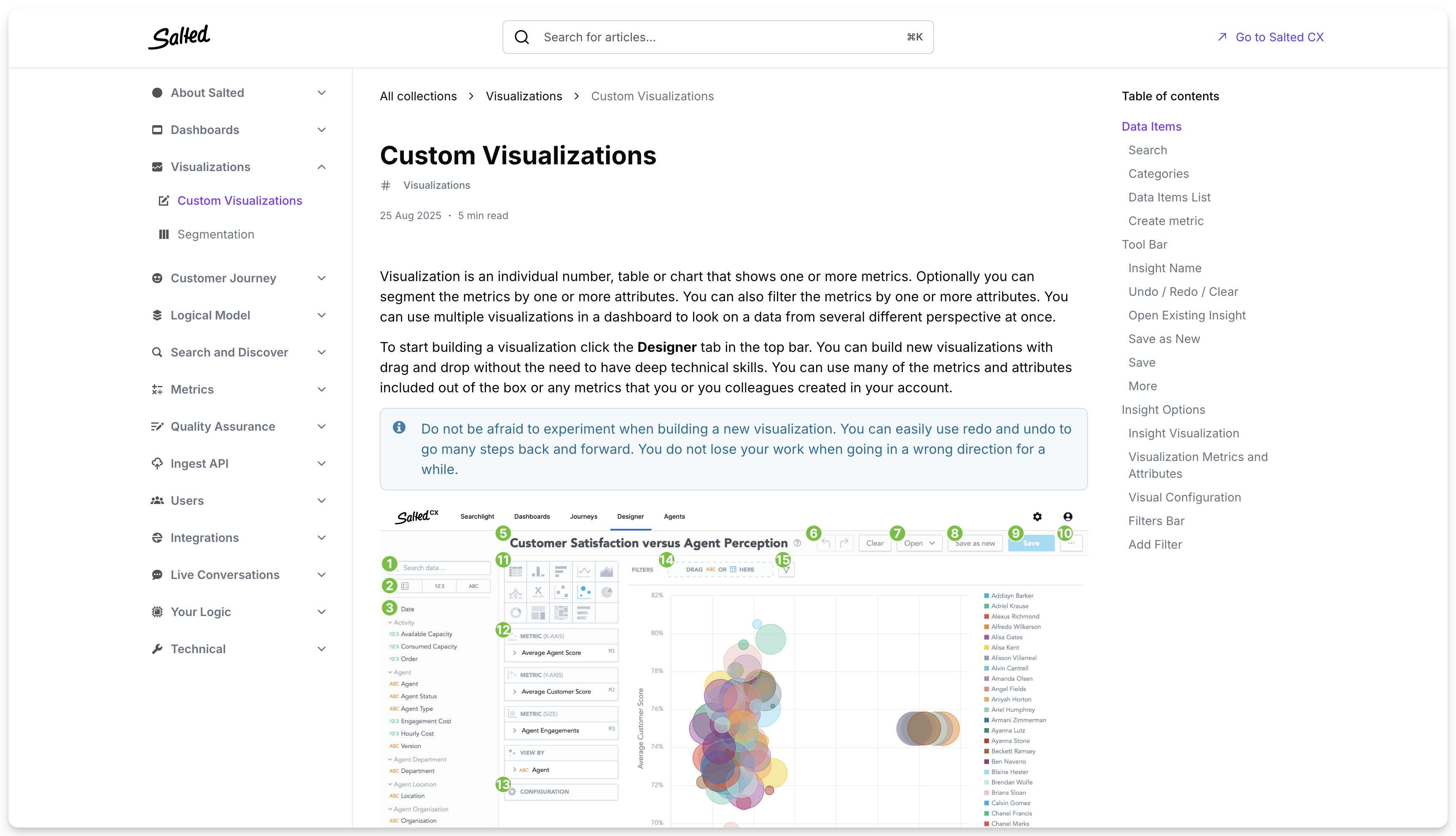The height and width of the screenshot is (836, 1456).
Task: Click the Technical wrench icon
Action: 157,649
